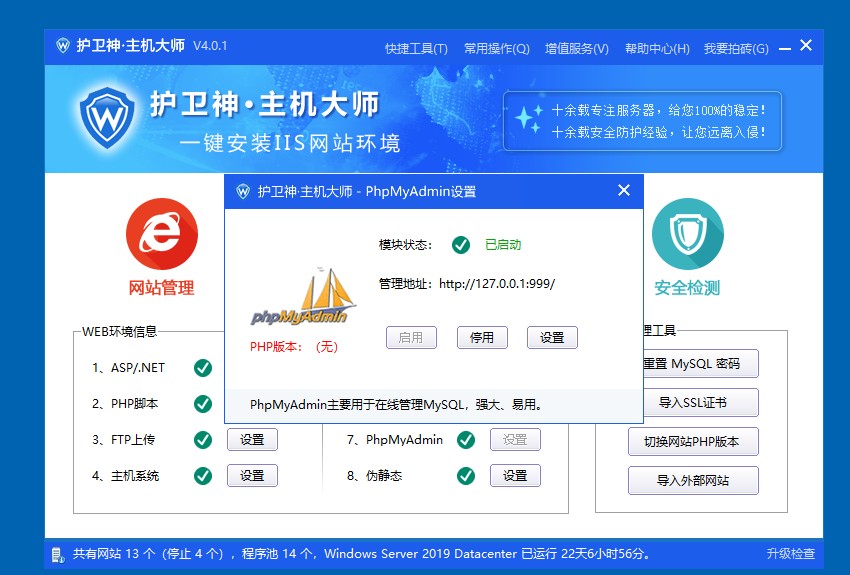Viewport: 850px width, 575px height.
Task: Click the 安全检测 teal shield icon
Action: pyautogui.click(x=687, y=234)
